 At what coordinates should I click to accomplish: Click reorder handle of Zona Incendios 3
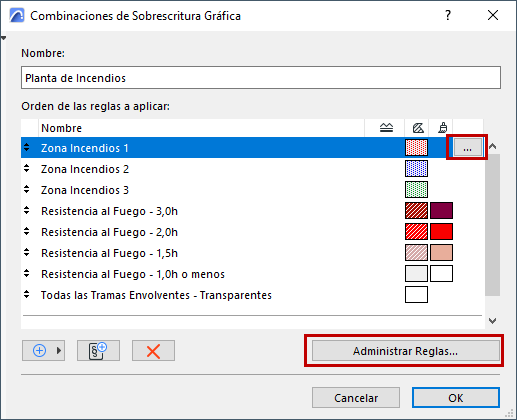point(27,189)
